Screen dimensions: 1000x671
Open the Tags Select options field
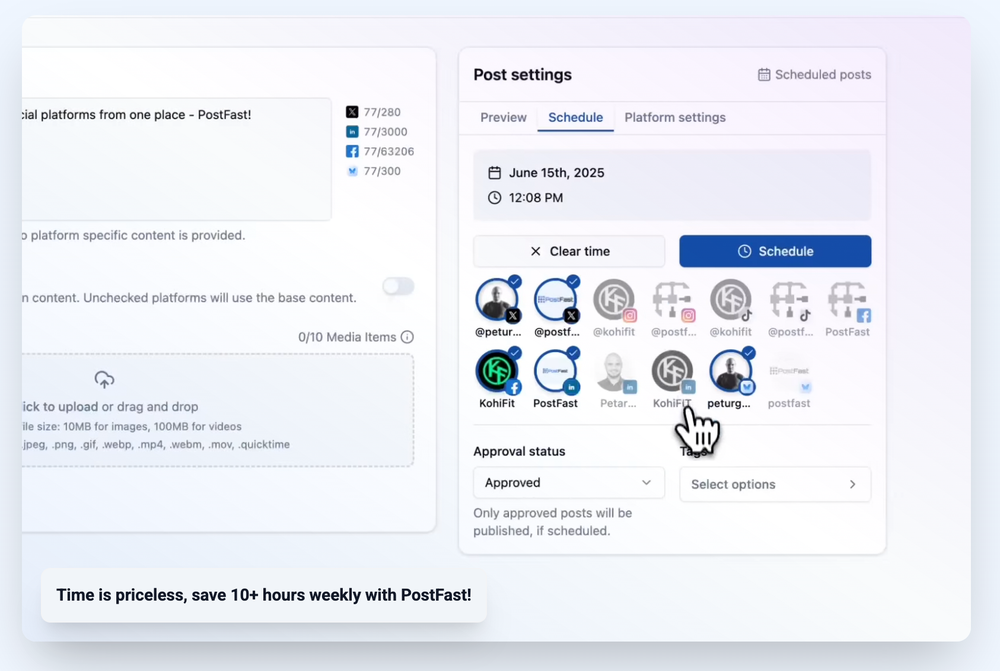[x=775, y=484]
